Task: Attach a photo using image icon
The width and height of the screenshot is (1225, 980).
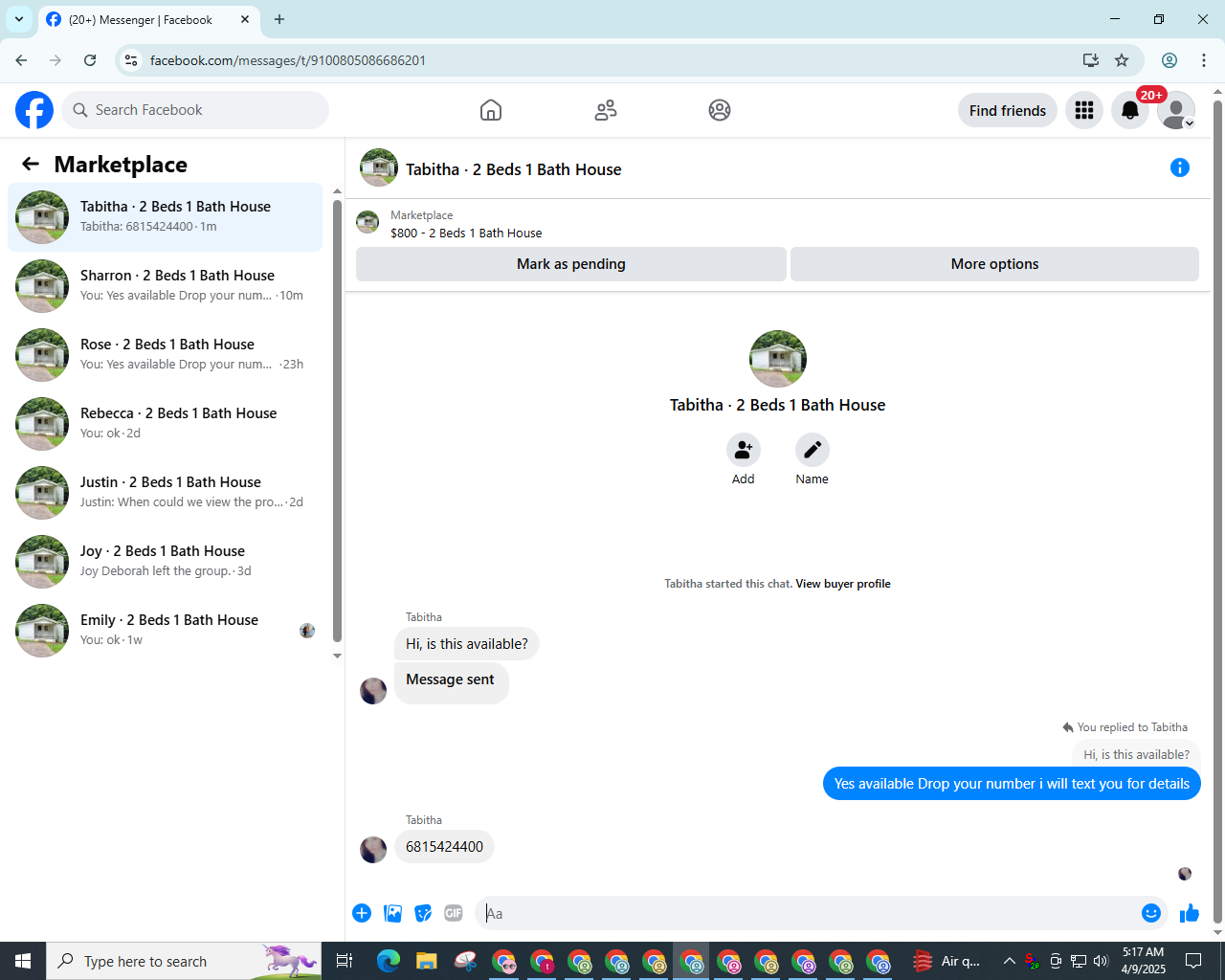Action: tap(392, 913)
